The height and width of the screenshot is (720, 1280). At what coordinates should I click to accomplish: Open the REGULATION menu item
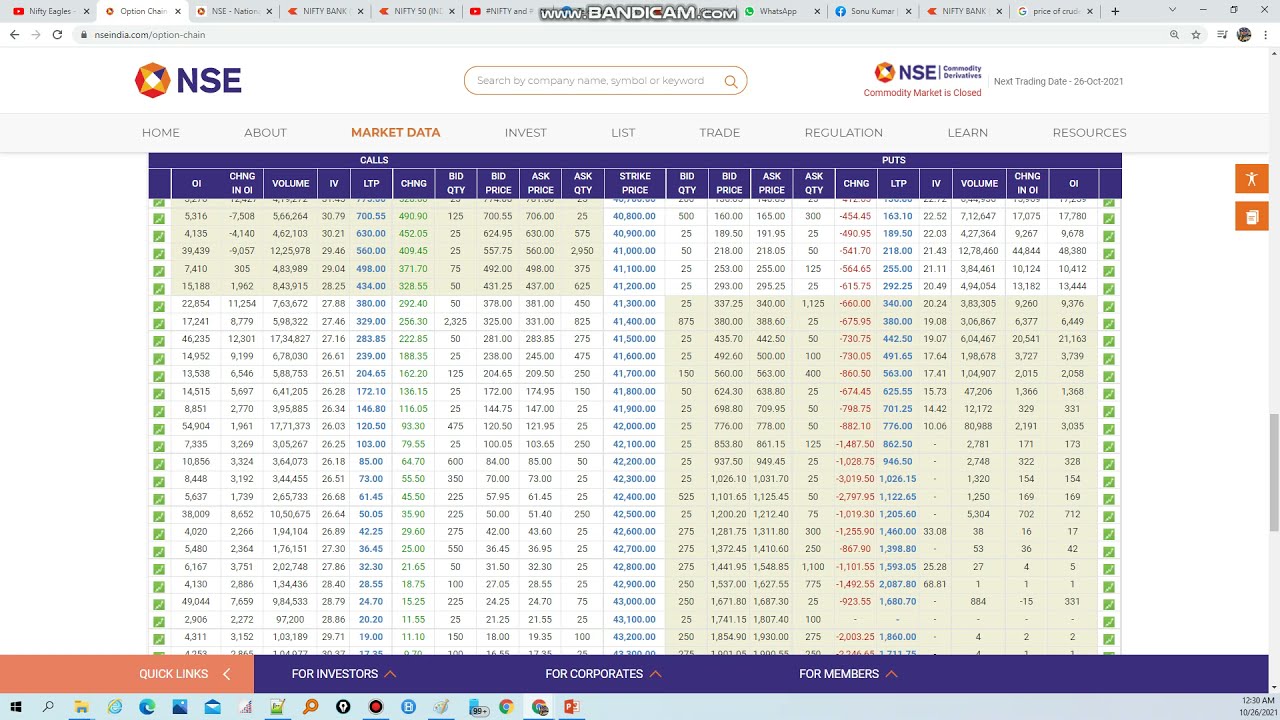click(x=844, y=132)
